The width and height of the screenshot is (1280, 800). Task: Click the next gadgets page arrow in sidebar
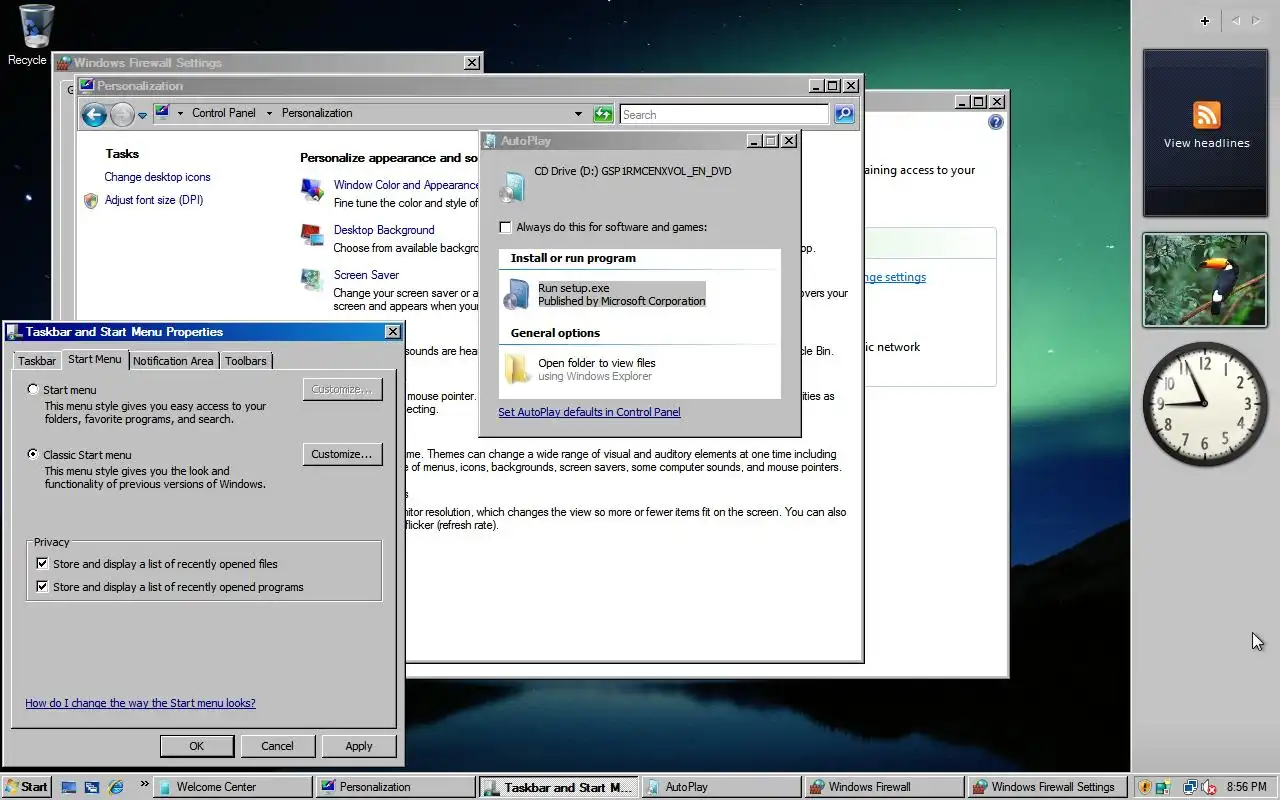tap(1256, 21)
